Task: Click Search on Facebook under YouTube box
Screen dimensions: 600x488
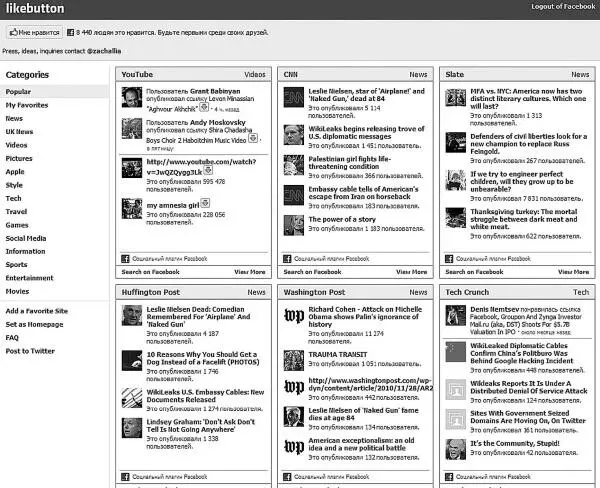Action: coord(150,272)
